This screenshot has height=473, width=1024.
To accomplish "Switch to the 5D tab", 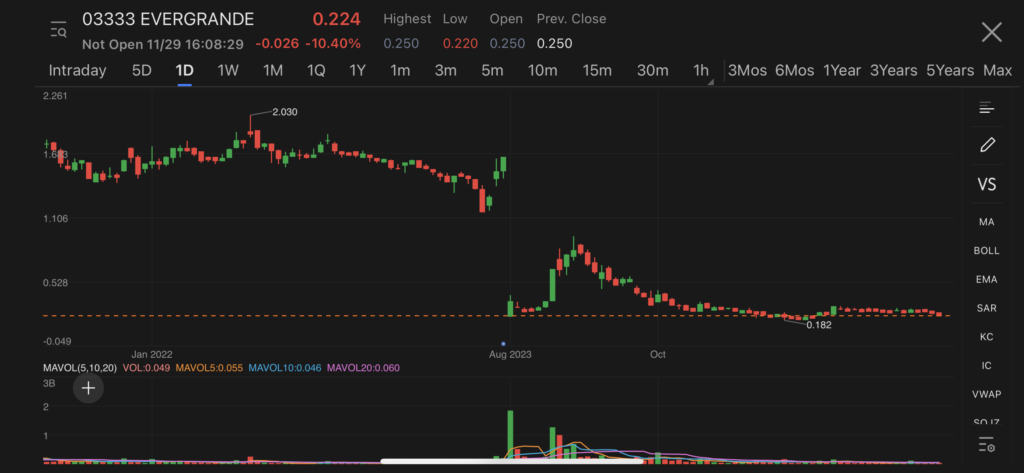I will click(142, 71).
